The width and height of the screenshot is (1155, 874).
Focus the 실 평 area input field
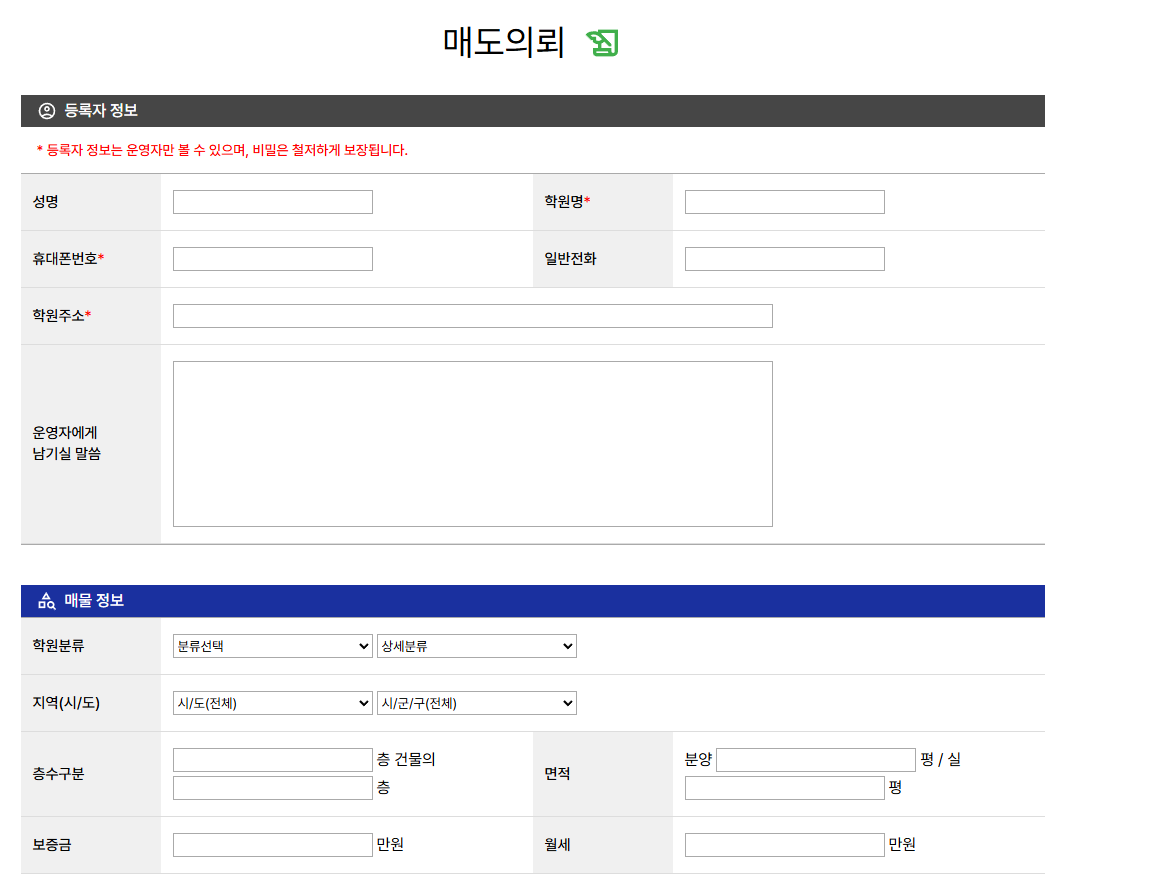pyautogui.click(x=784, y=788)
